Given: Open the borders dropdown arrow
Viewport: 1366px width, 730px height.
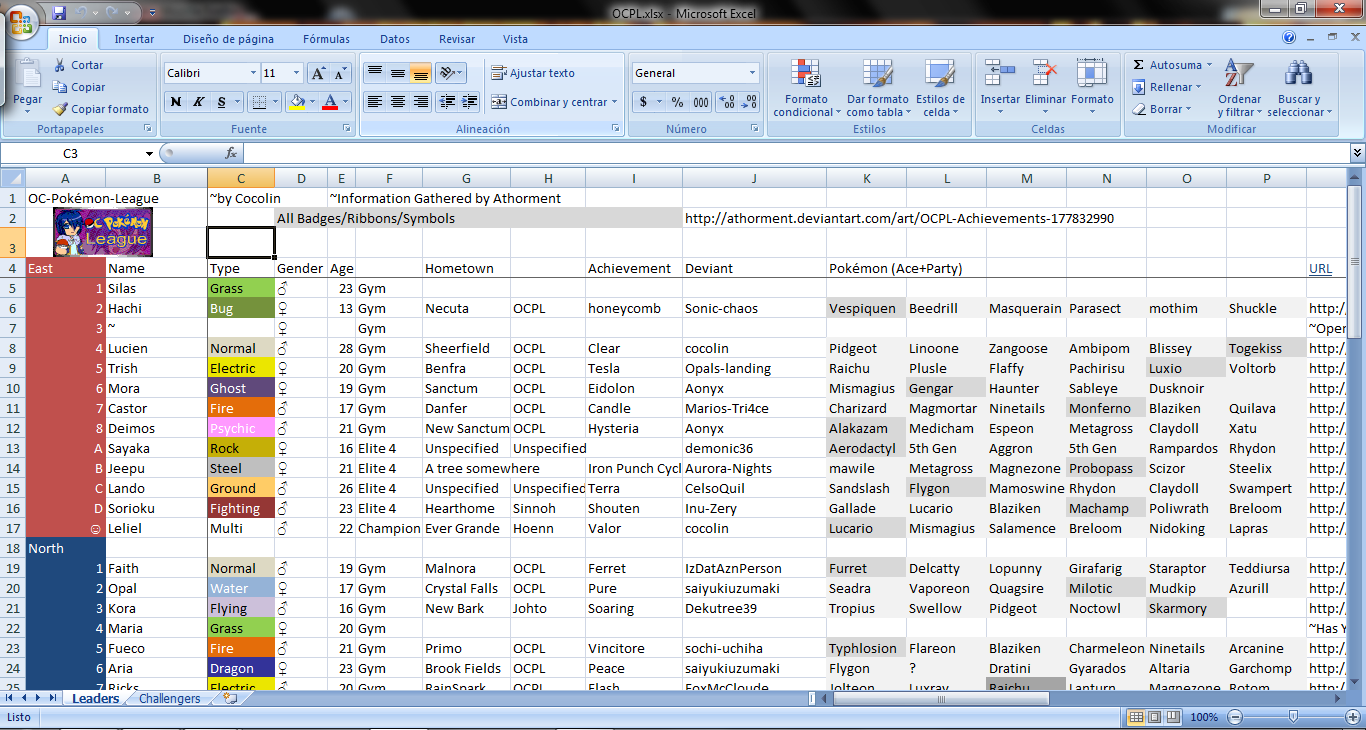Looking at the screenshot, I should coord(277,102).
